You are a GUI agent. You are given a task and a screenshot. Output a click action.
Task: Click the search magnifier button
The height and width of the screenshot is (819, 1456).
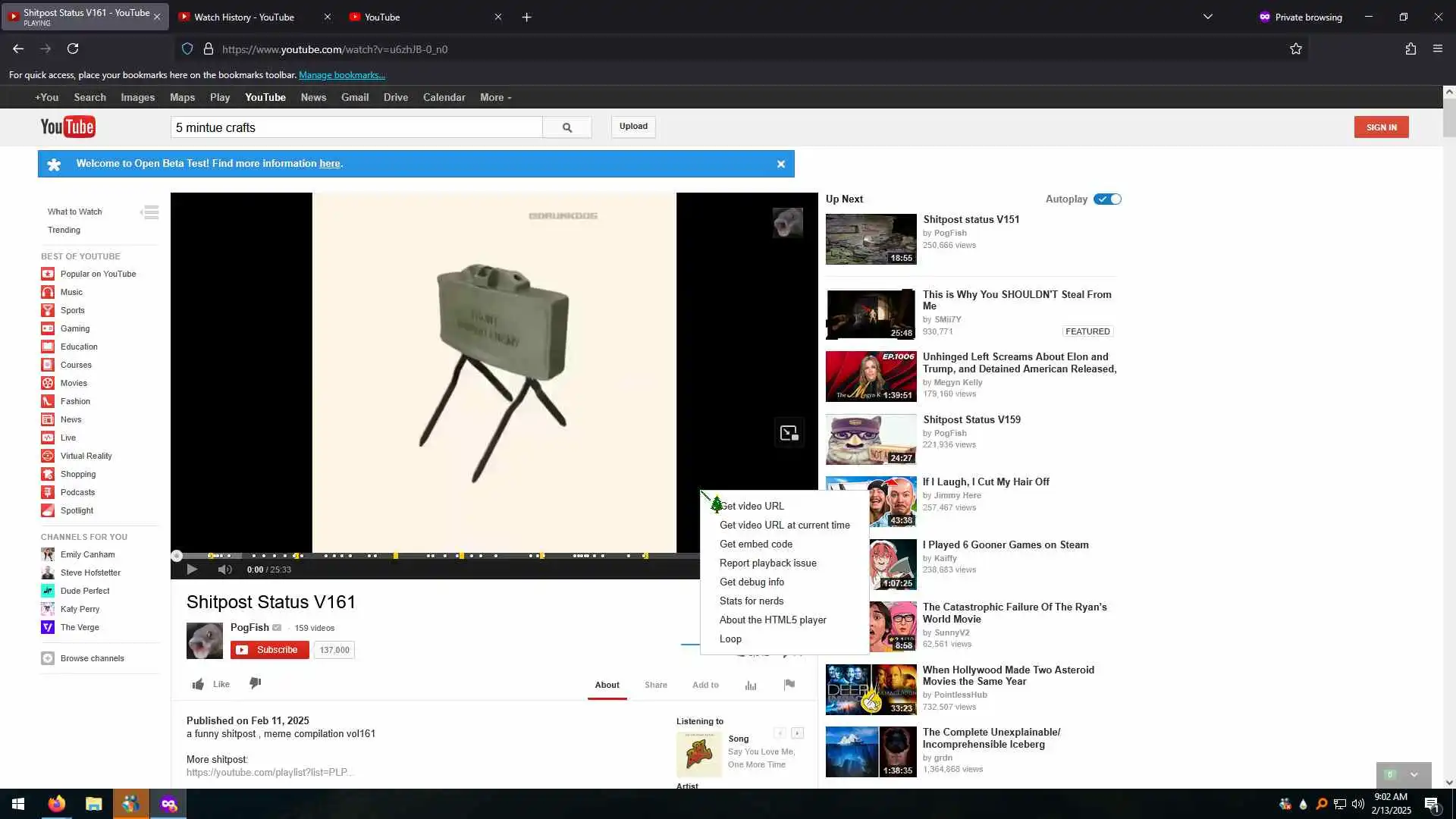pyautogui.click(x=567, y=127)
